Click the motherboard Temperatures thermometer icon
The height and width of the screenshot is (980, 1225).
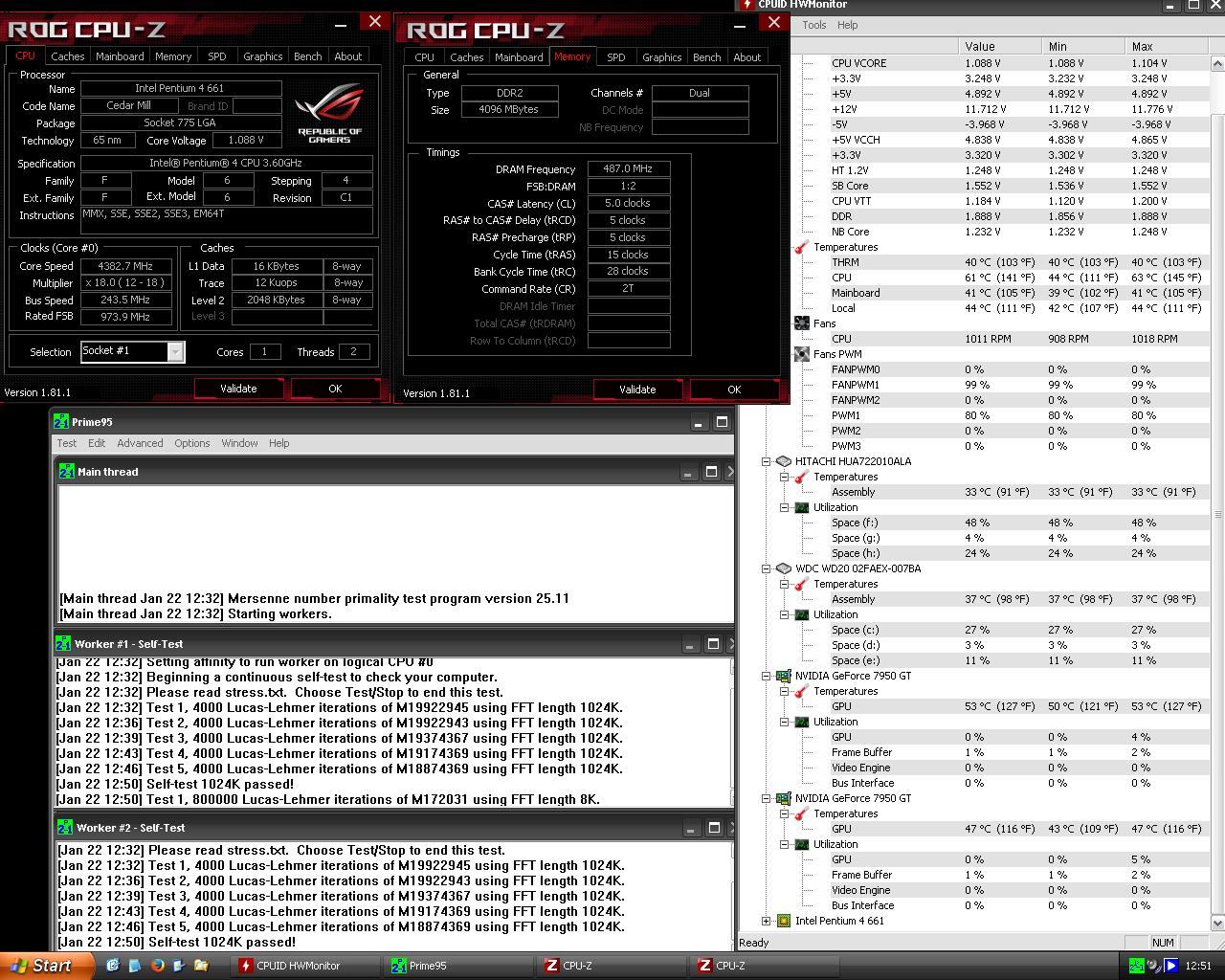pos(801,247)
